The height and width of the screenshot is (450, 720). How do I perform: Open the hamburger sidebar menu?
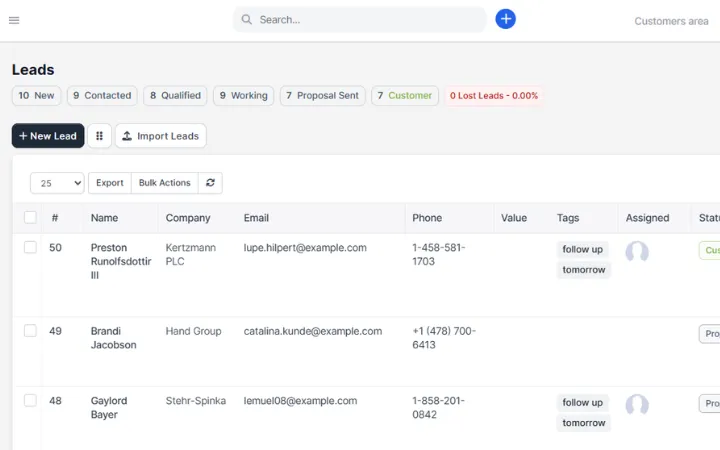pyautogui.click(x=14, y=20)
